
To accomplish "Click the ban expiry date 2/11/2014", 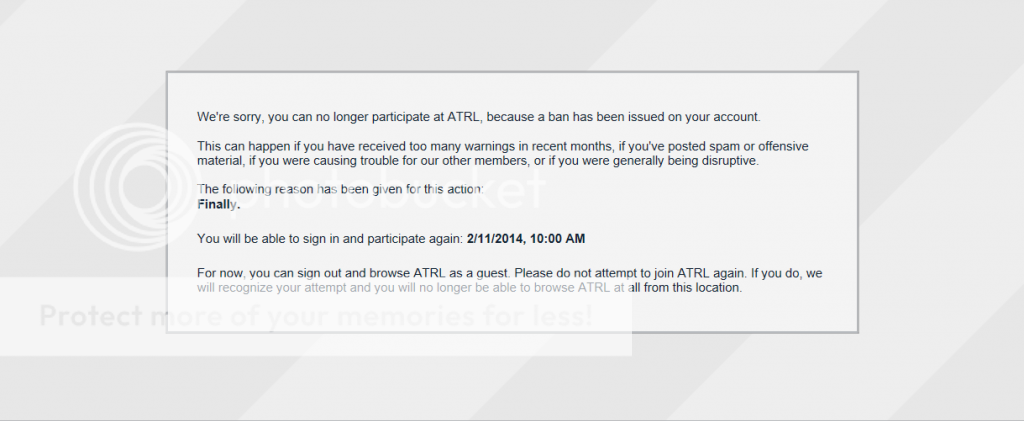I will point(501,238).
